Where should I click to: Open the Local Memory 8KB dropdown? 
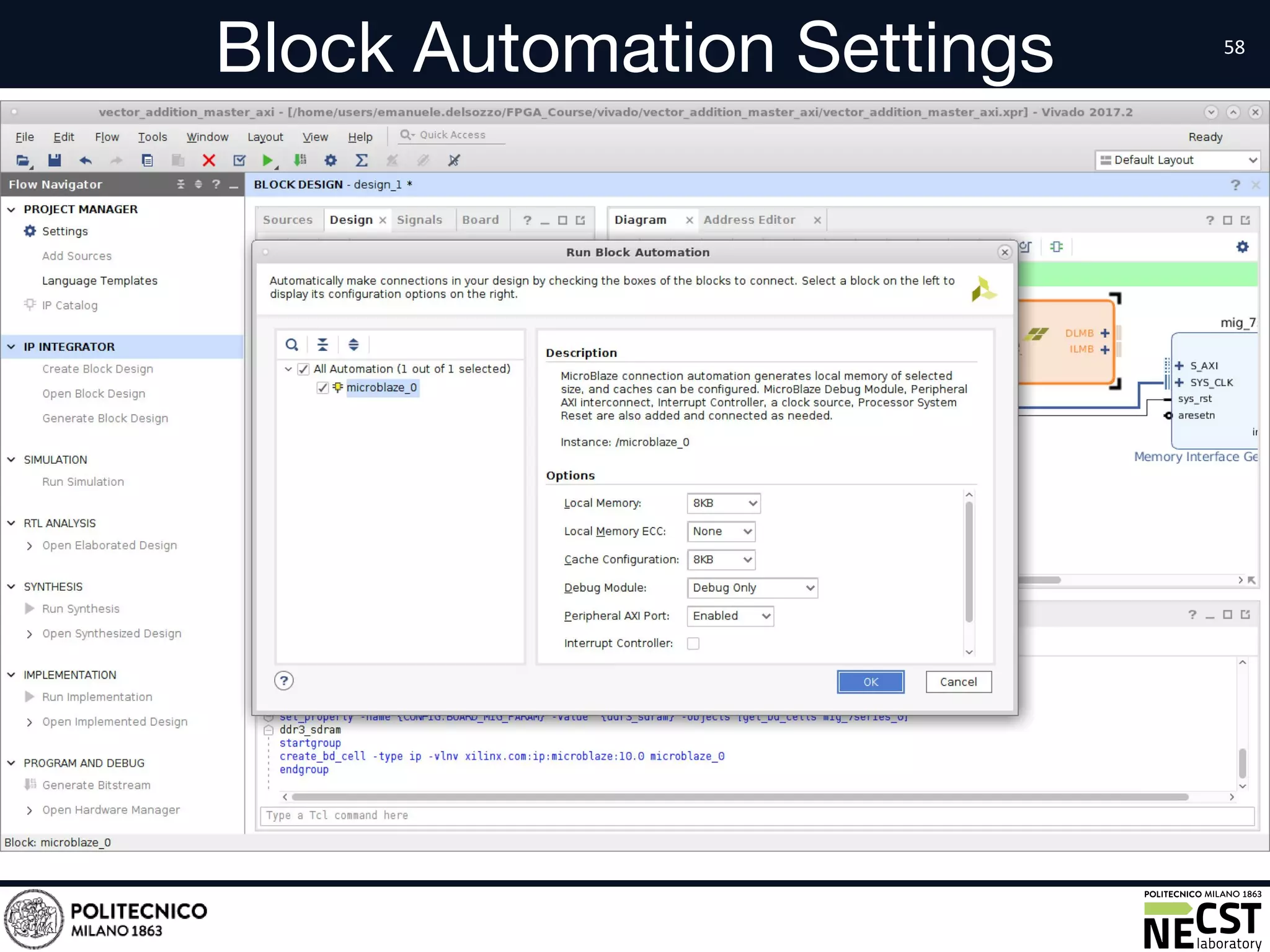click(x=724, y=503)
